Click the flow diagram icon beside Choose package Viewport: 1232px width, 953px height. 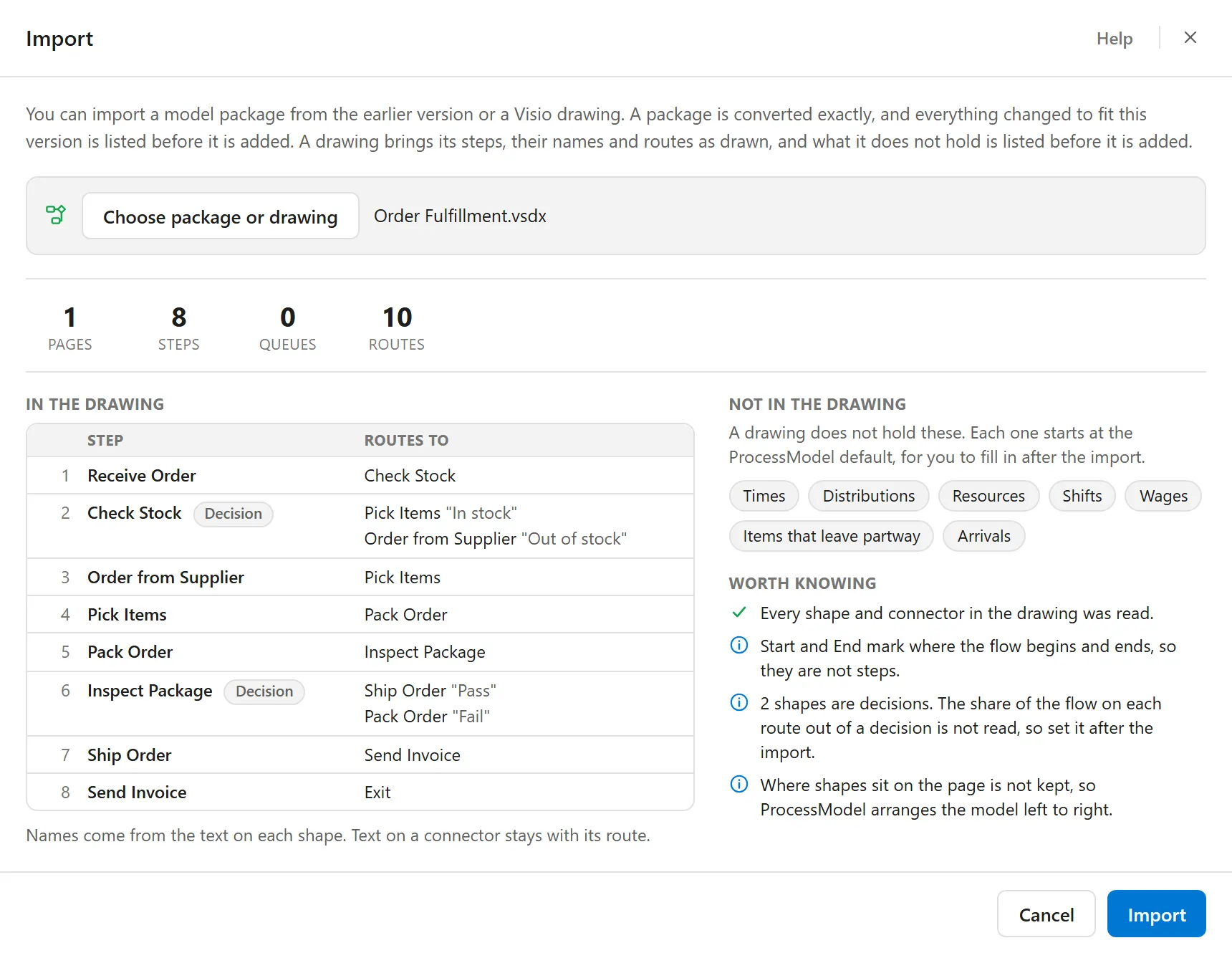(x=56, y=215)
